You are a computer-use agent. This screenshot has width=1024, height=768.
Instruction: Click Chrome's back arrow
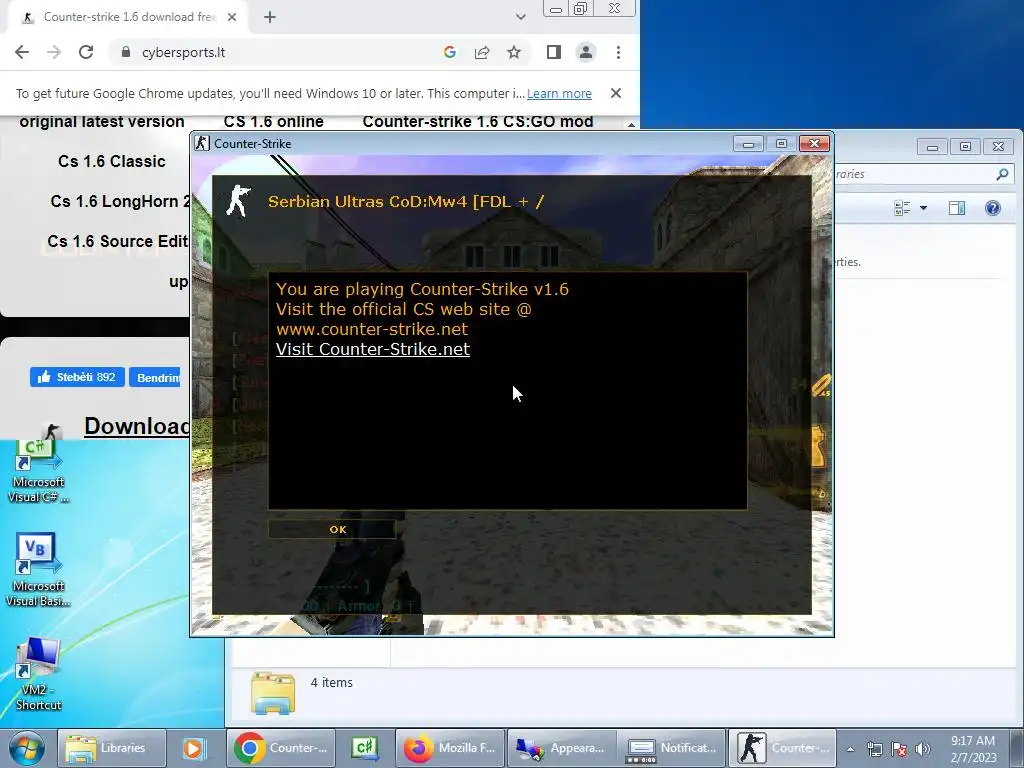pos(22,52)
